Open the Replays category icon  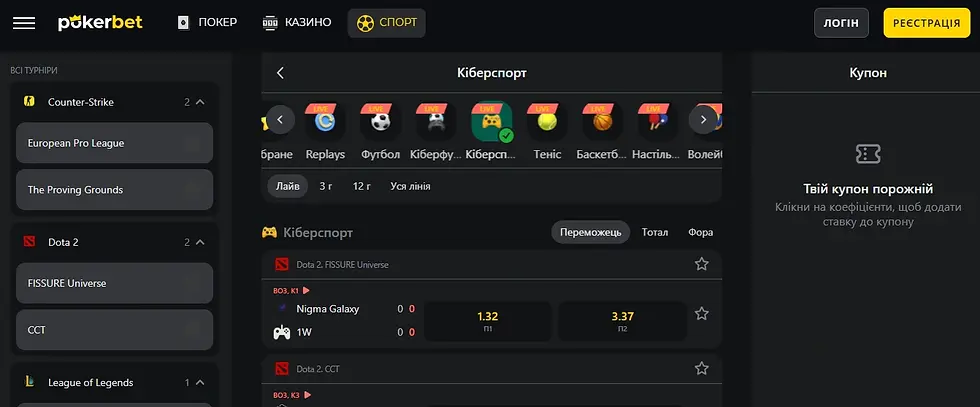tap(325, 121)
